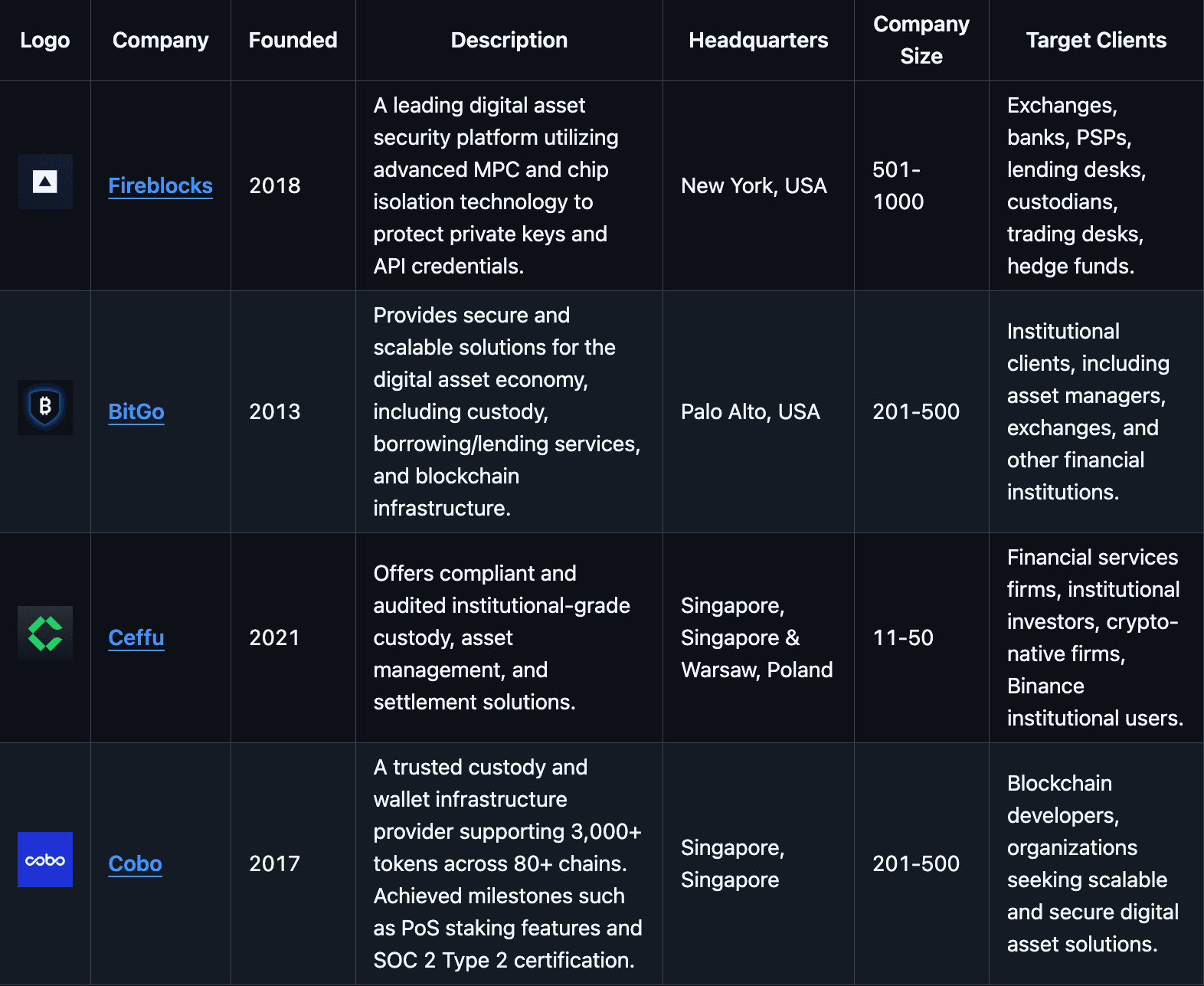Click the Description column header
This screenshot has height=986, width=1204.
coord(509,40)
